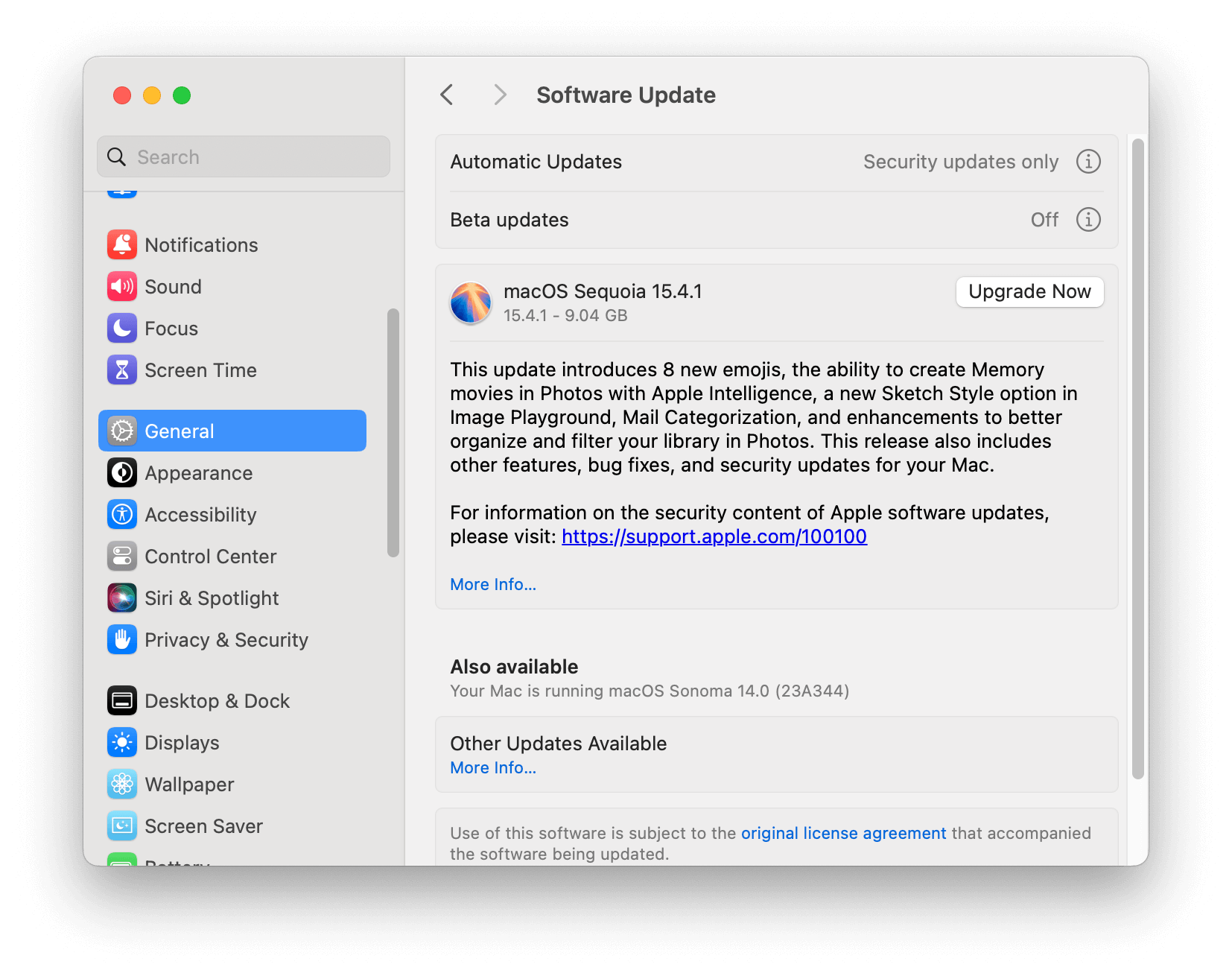
Task: Click the sidebar vertical scrollbar
Action: (393, 432)
